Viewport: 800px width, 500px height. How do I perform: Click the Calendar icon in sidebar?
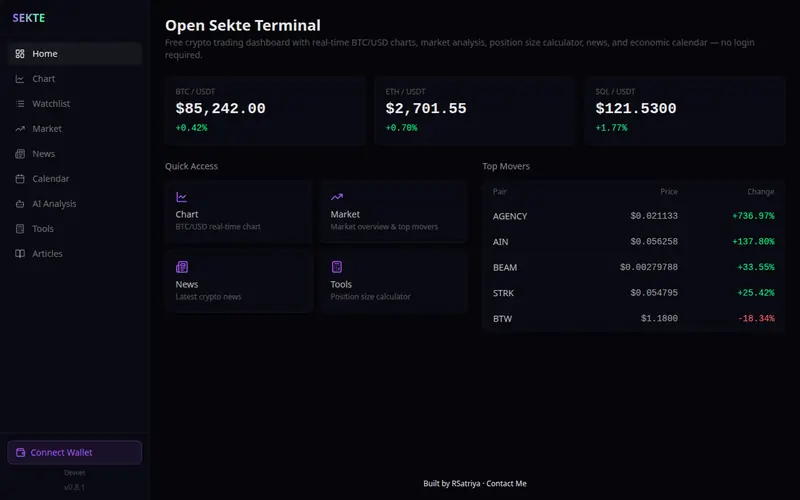point(20,179)
